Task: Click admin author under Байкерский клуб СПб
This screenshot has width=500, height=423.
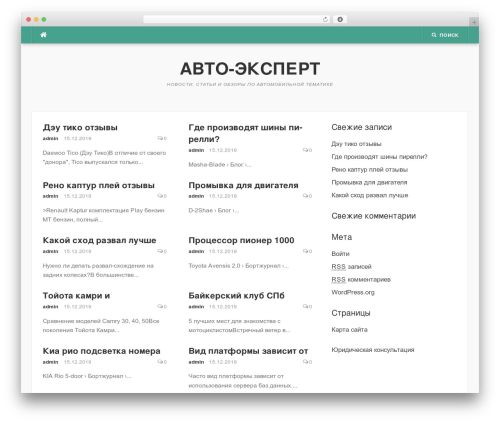Action: click(196, 307)
